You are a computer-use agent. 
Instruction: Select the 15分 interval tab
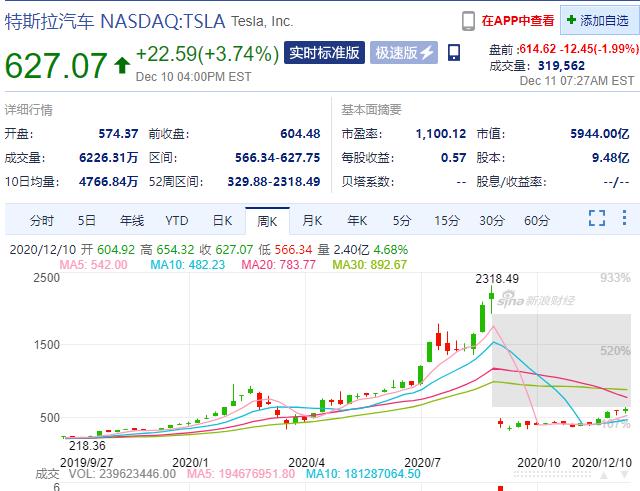pyautogui.click(x=447, y=221)
